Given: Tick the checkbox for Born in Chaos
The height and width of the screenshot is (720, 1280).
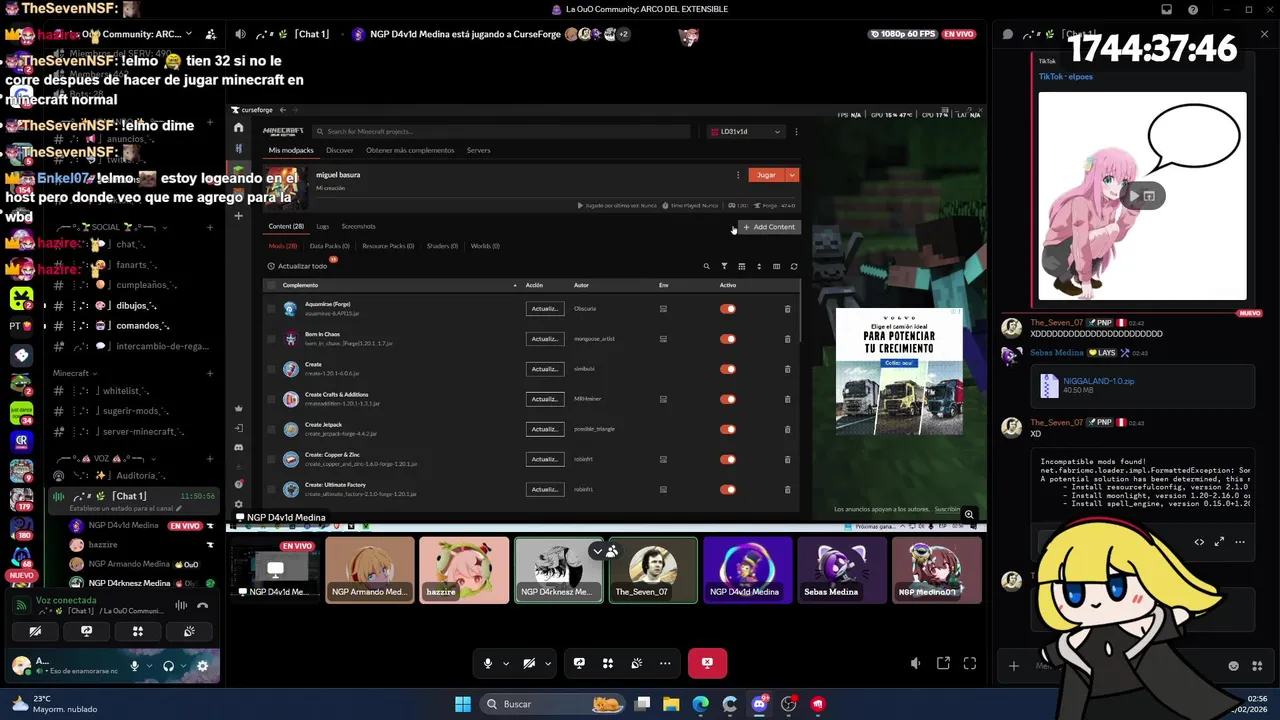Looking at the screenshot, I should click(271, 339).
